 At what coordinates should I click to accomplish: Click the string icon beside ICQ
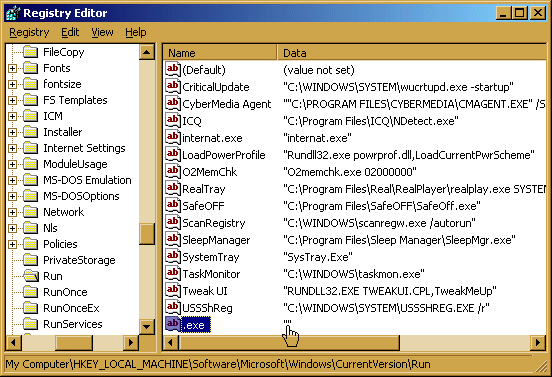pyautogui.click(x=173, y=120)
